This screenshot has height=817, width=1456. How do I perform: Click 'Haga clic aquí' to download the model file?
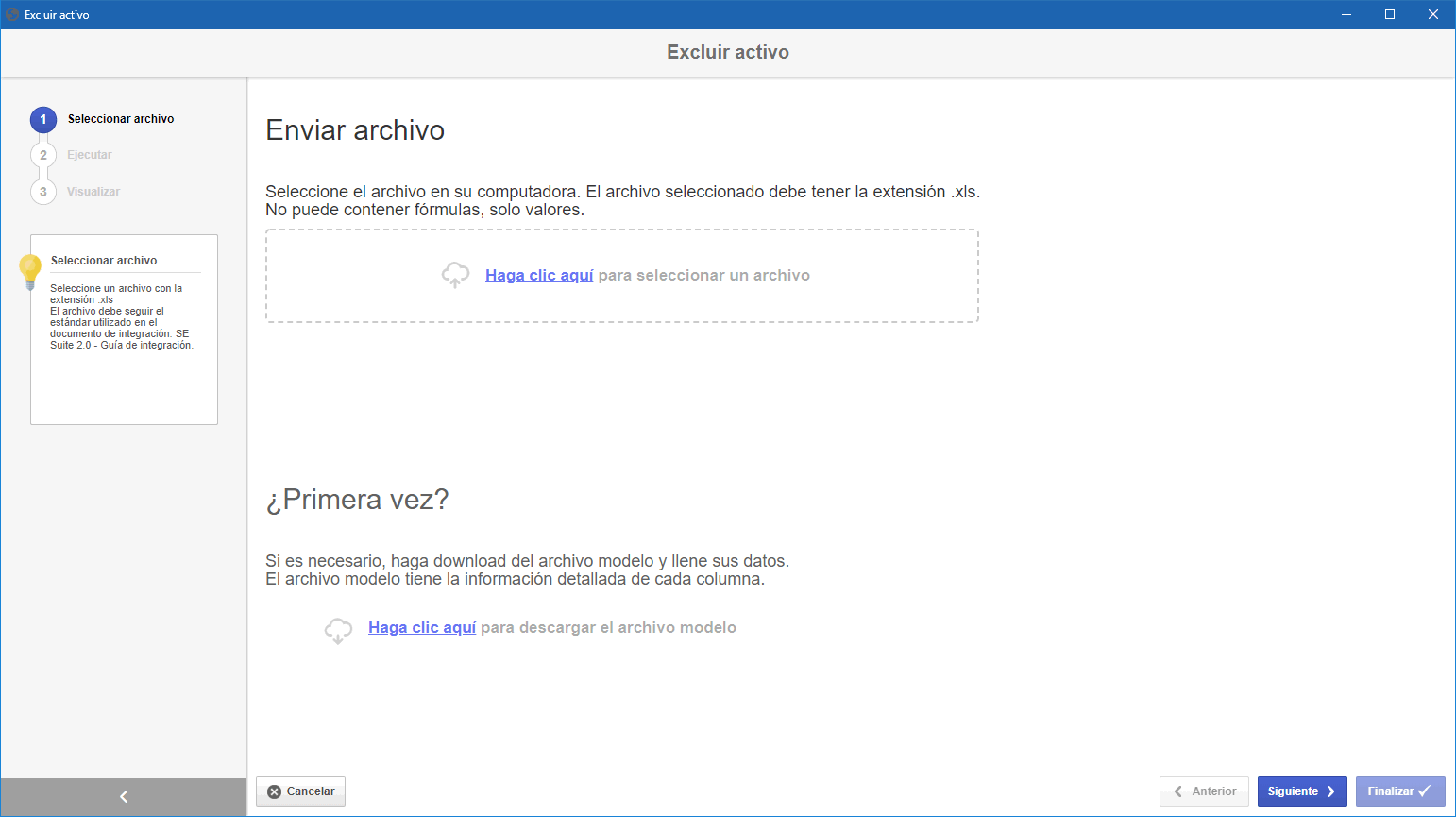coord(422,627)
